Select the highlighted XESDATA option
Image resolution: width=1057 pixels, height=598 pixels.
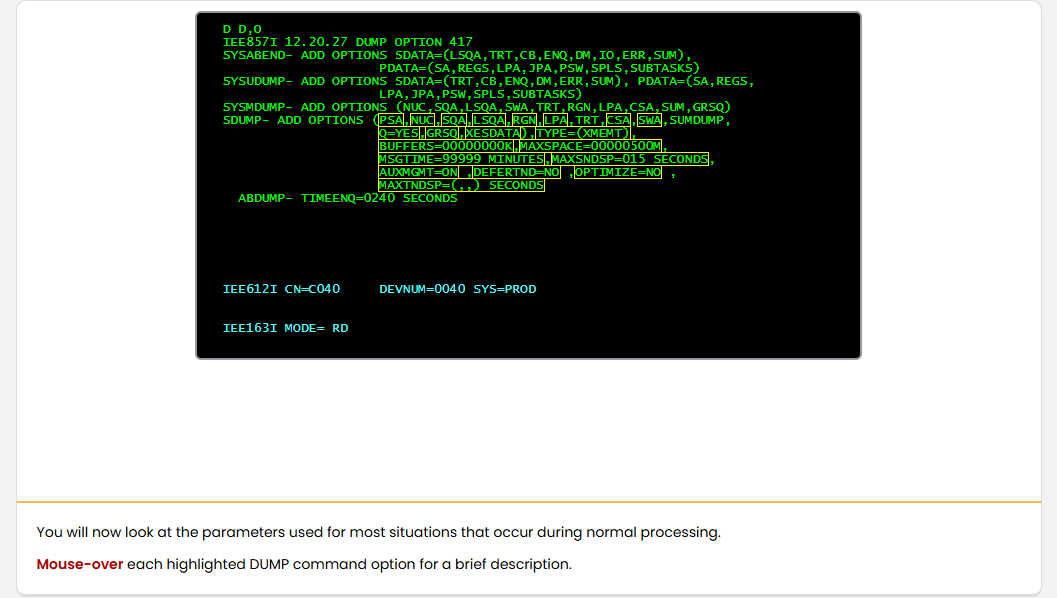coord(493,133)
